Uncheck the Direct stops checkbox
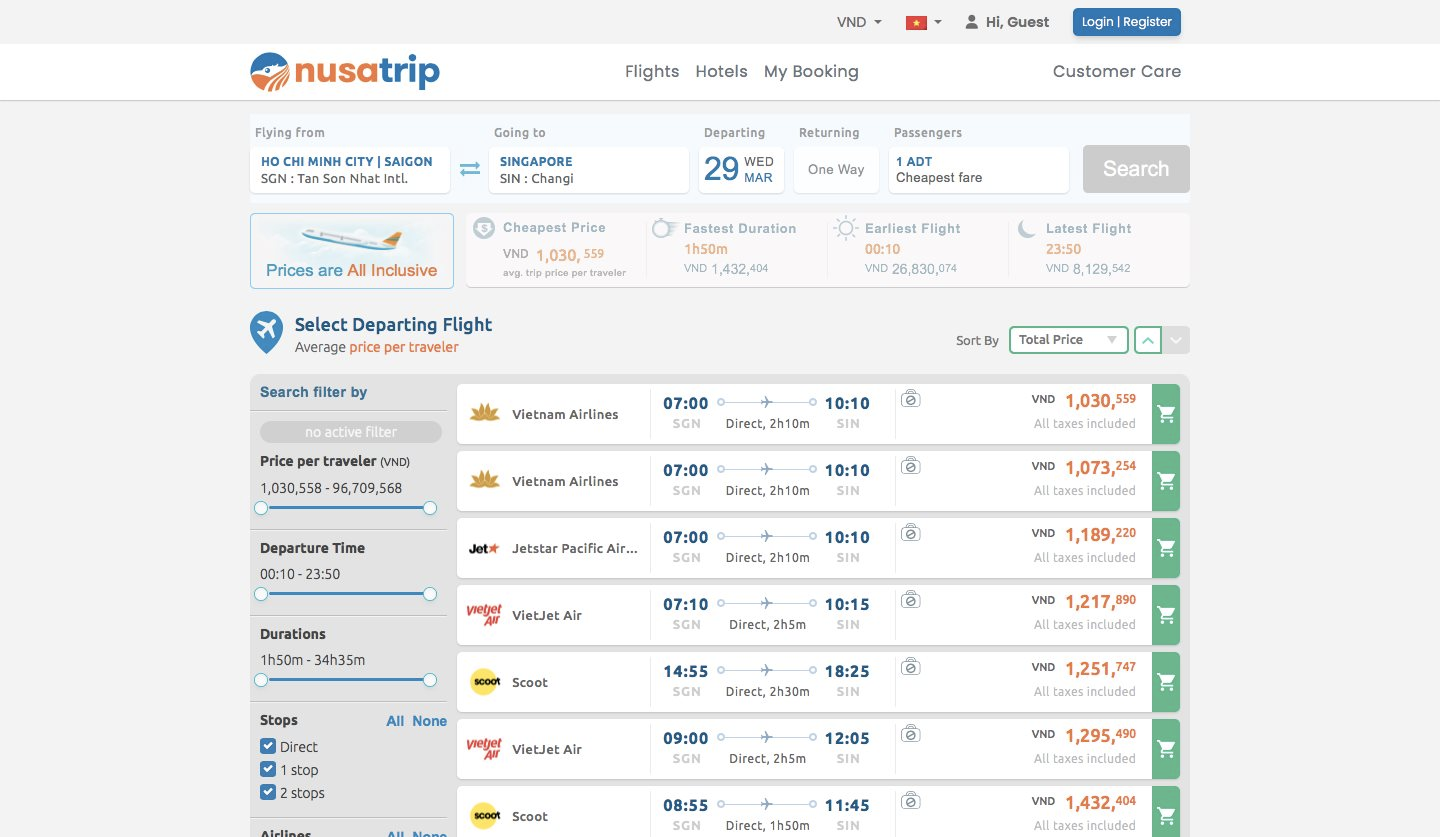Viewport: 1440px width, 837px height. click(x=268, y=746)
